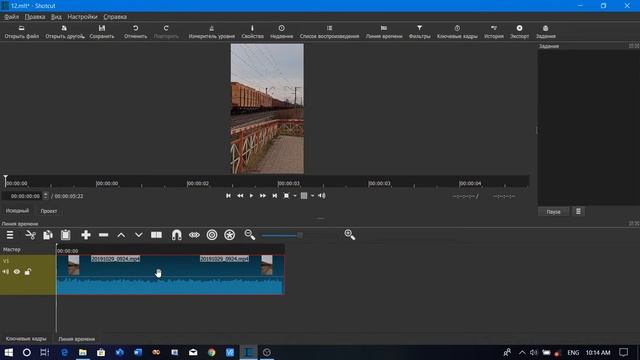640x360 pixels.
Task: Open the Вид menu
Action: 56,17
